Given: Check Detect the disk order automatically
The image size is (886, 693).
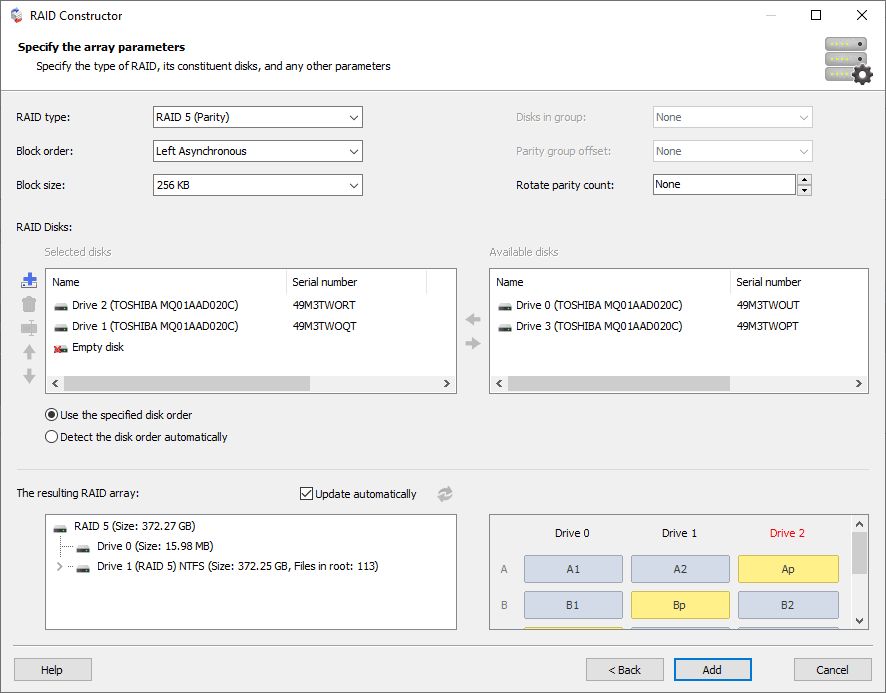Looking at the screenshot, I should pyautogui.click(x=51, y=437).
